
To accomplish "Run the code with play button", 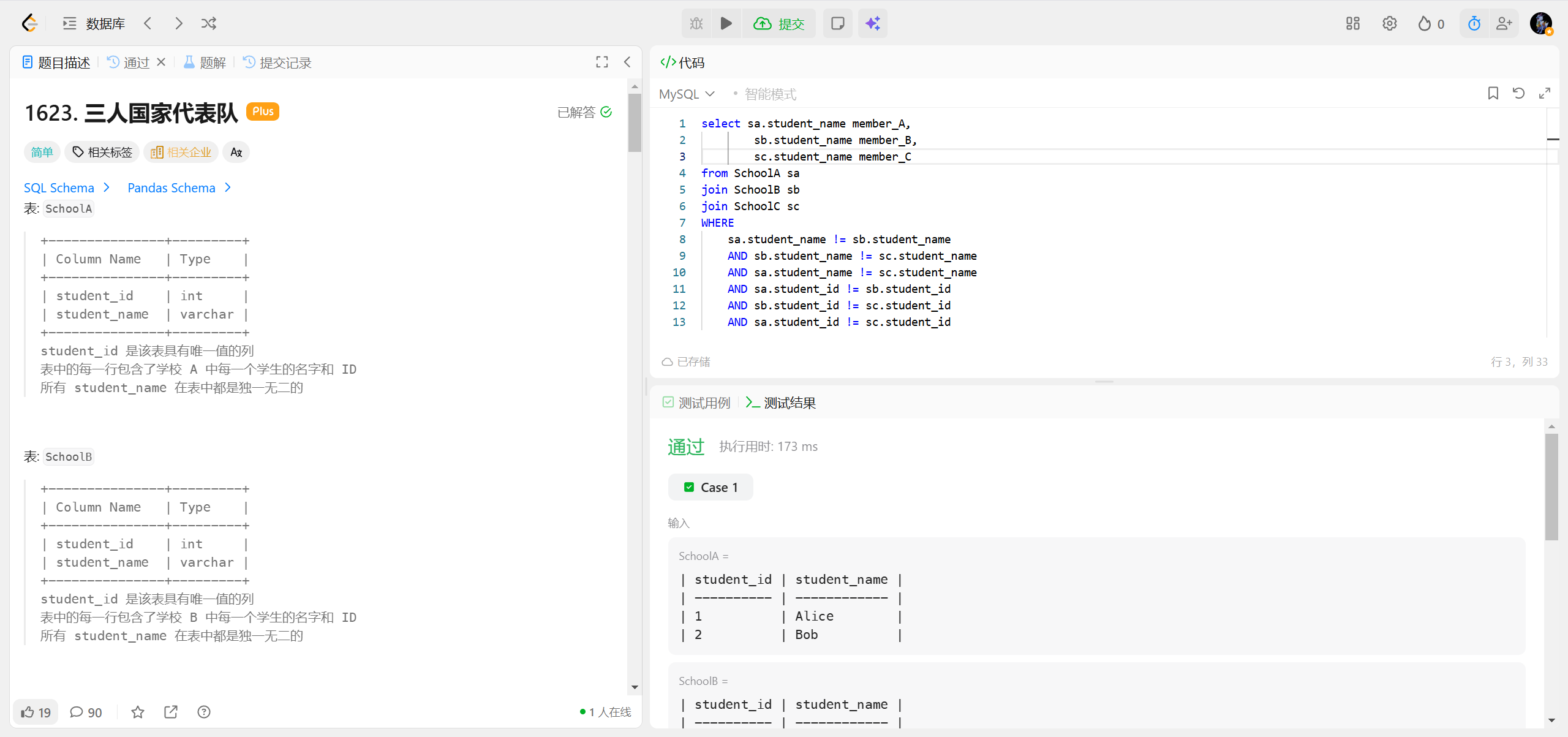I will point(726,24).
